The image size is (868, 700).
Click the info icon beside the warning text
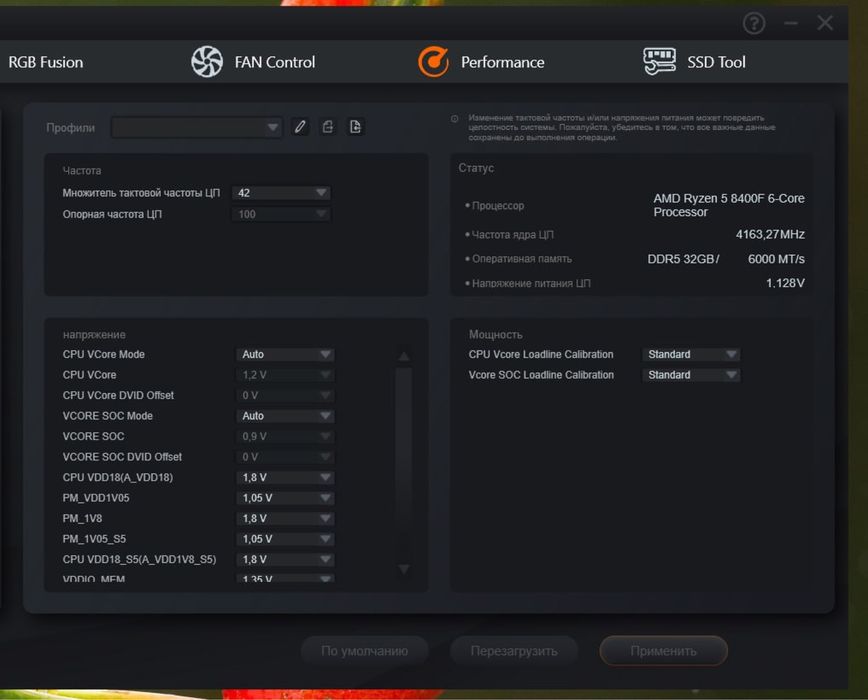pyautogui.click(x=454, y=118)
